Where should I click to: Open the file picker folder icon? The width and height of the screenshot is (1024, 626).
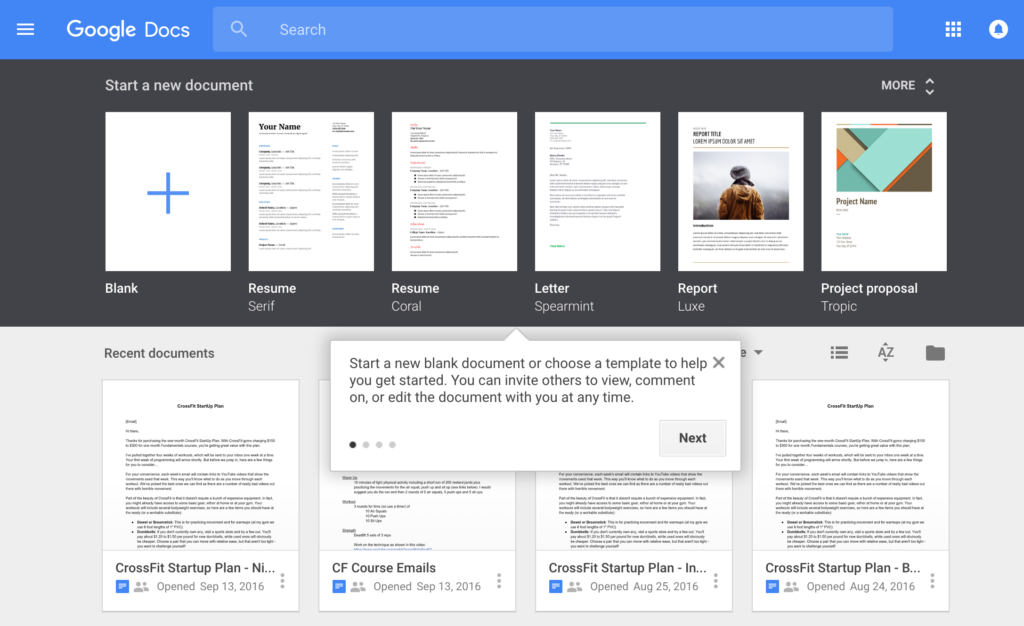[x=935, y=353]
